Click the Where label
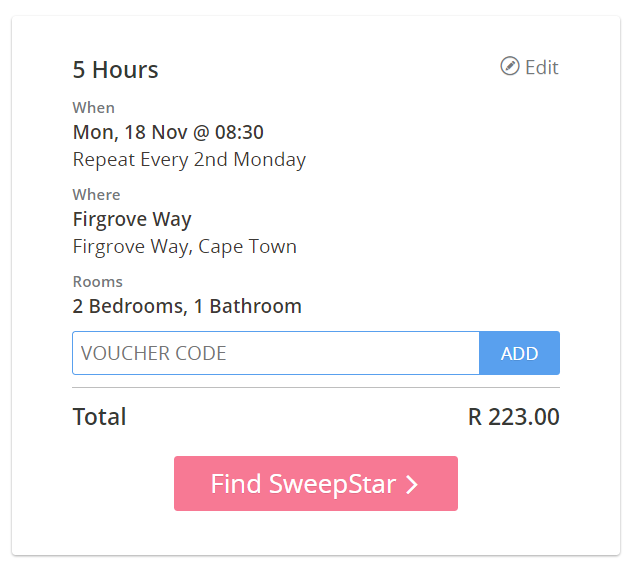The height and width of the screenshot is (567, 632). point(96,195)
